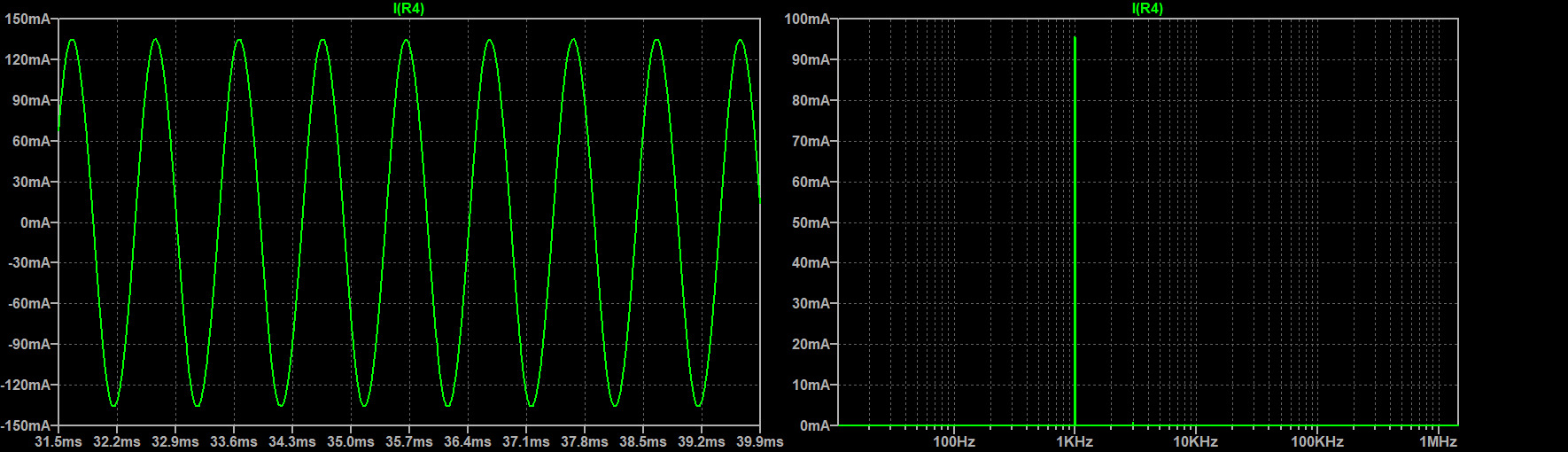Click the 30mA label on FFT plot axis
This screenshot has height=452, width=1568.
point(811,303)
